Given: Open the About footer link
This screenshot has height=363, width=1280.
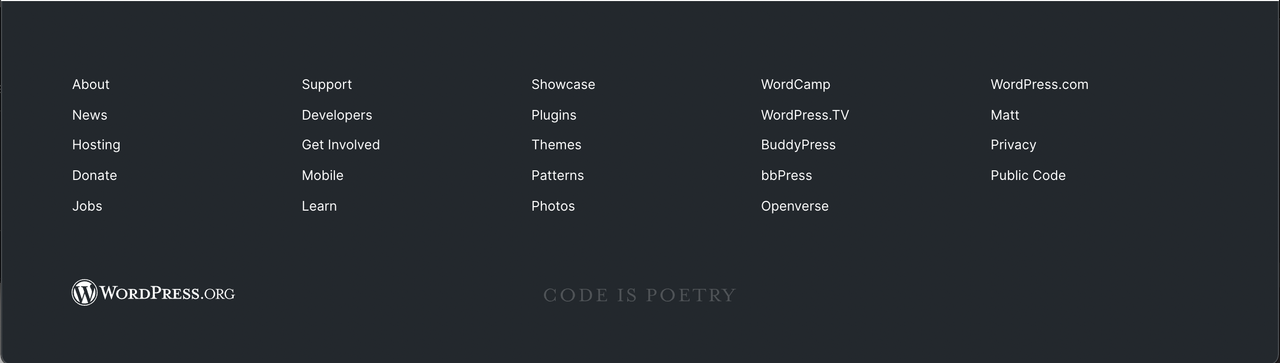Looking at the screenshot, I should click(91, 85).
